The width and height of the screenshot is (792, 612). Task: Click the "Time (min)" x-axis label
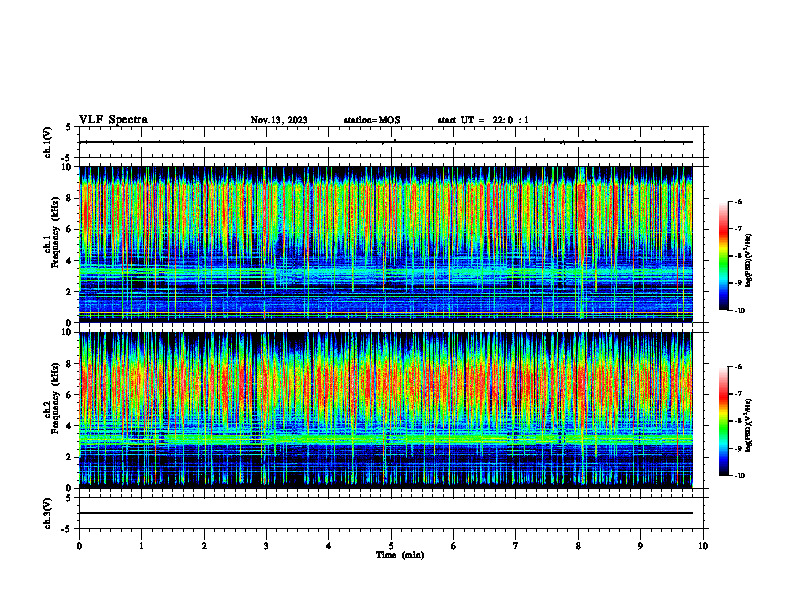pyautogui.click(x=400, y=555)
